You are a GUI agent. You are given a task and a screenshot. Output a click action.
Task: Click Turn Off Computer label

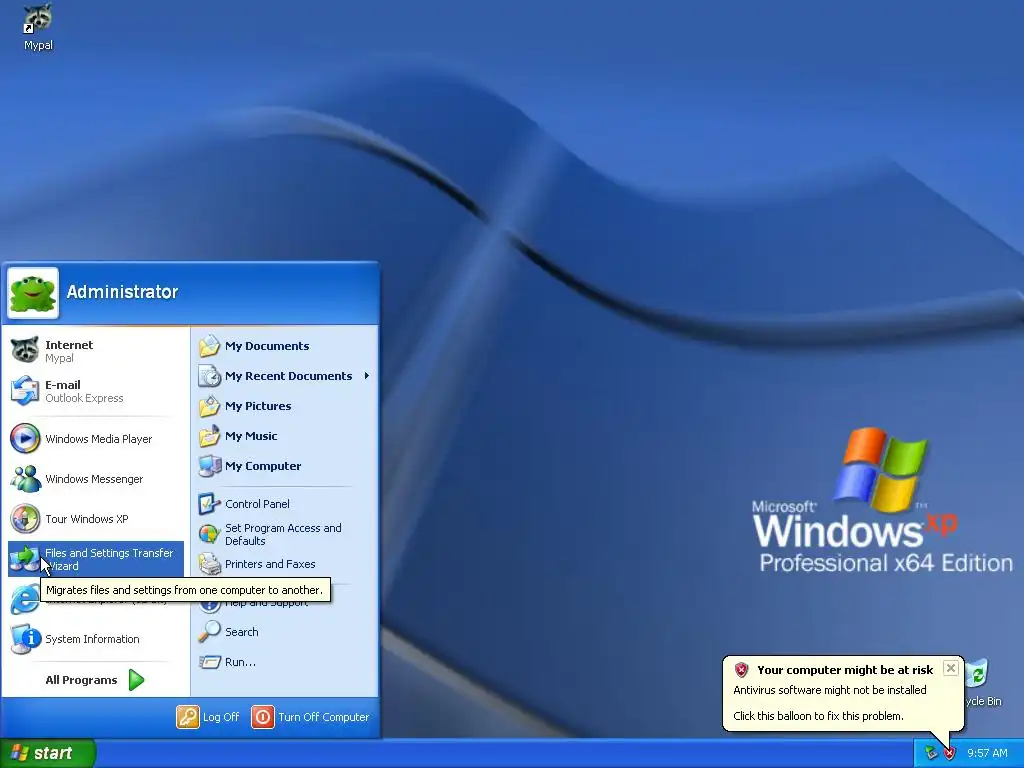click(323, 716)
